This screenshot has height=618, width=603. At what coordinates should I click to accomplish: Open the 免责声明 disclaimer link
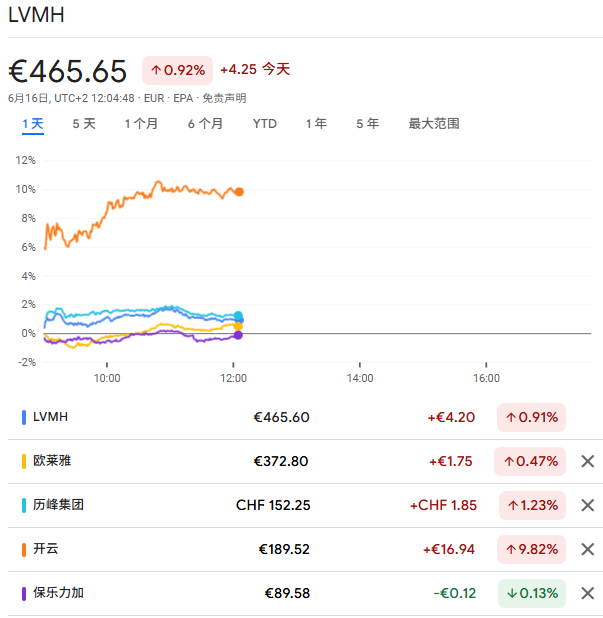[x=224, y=98]
